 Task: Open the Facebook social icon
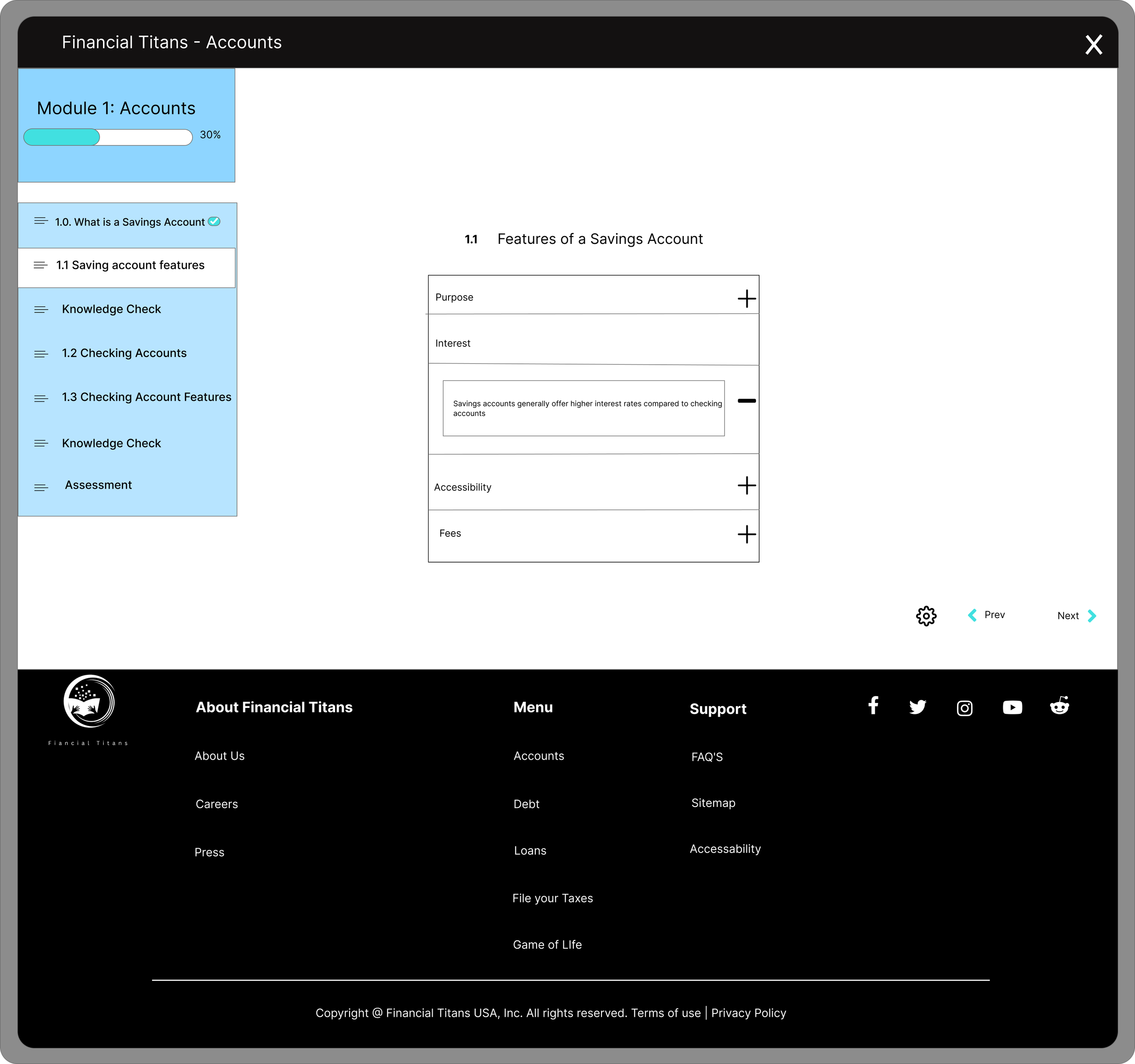tap(873, 706)
